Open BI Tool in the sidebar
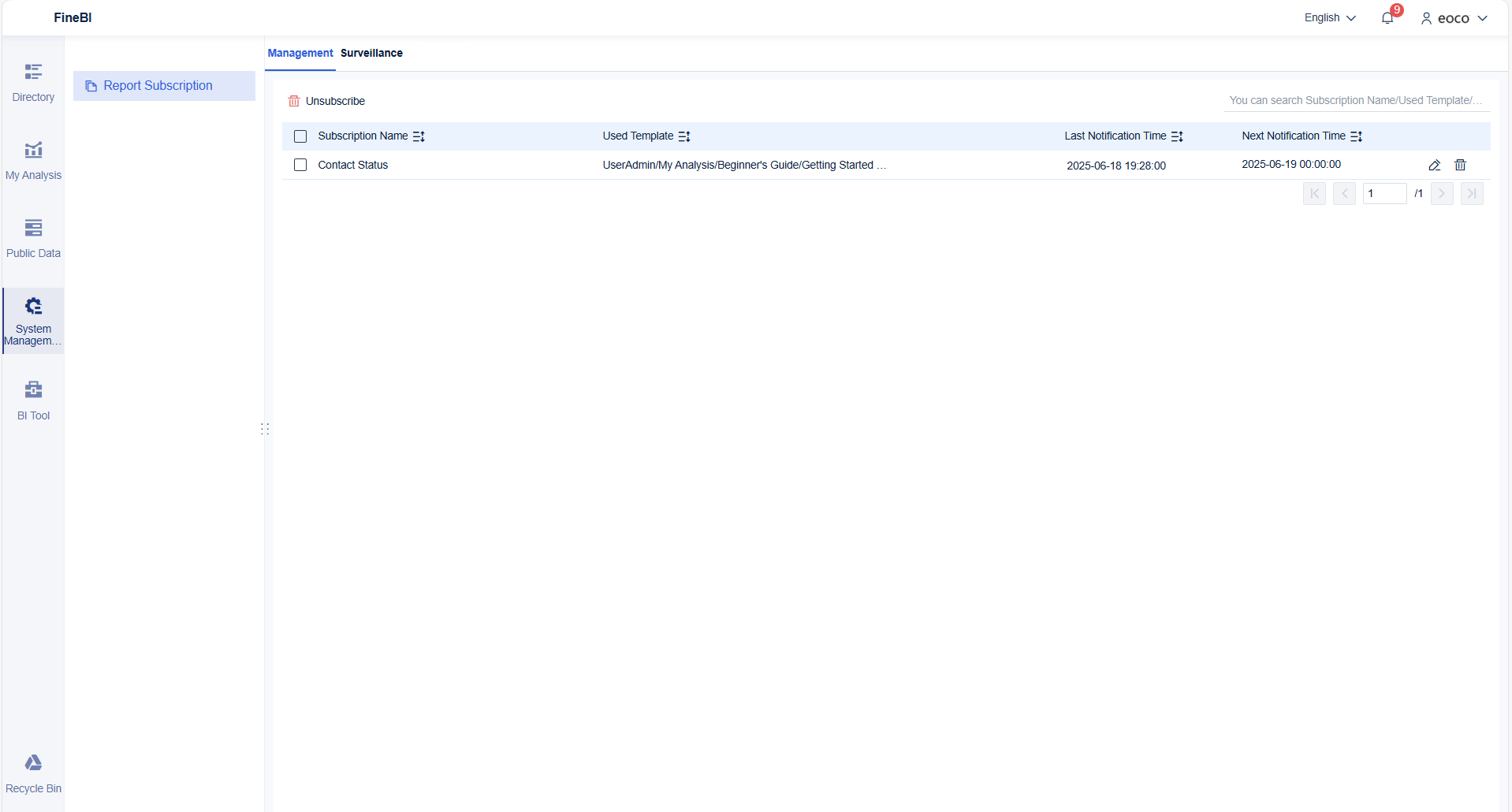The height and width of the screenshot is (812, 1512). tap(33, 400)
